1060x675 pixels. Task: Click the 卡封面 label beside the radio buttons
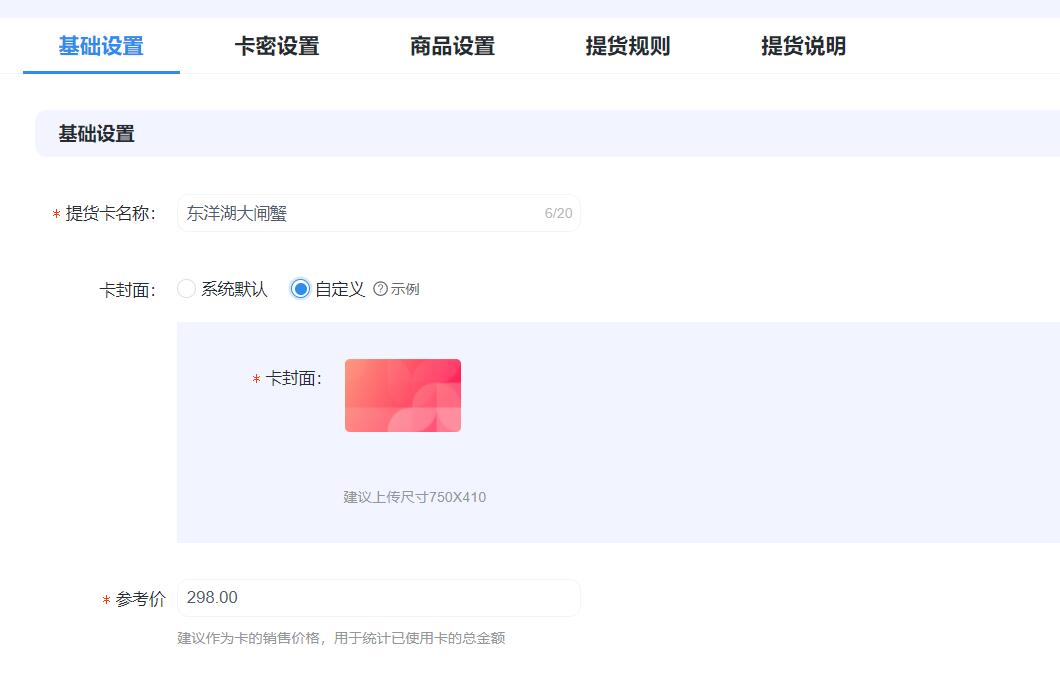pyautogui.click(x=127, y=290)
